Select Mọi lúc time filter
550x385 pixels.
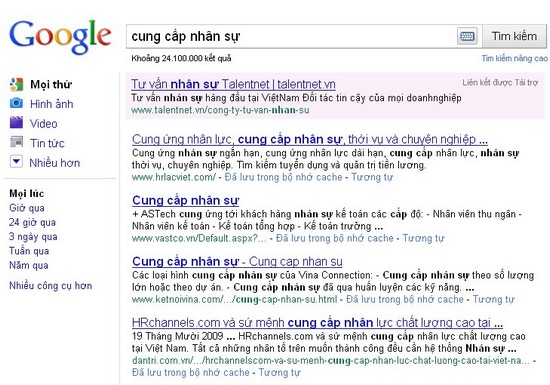coord(27,194)
